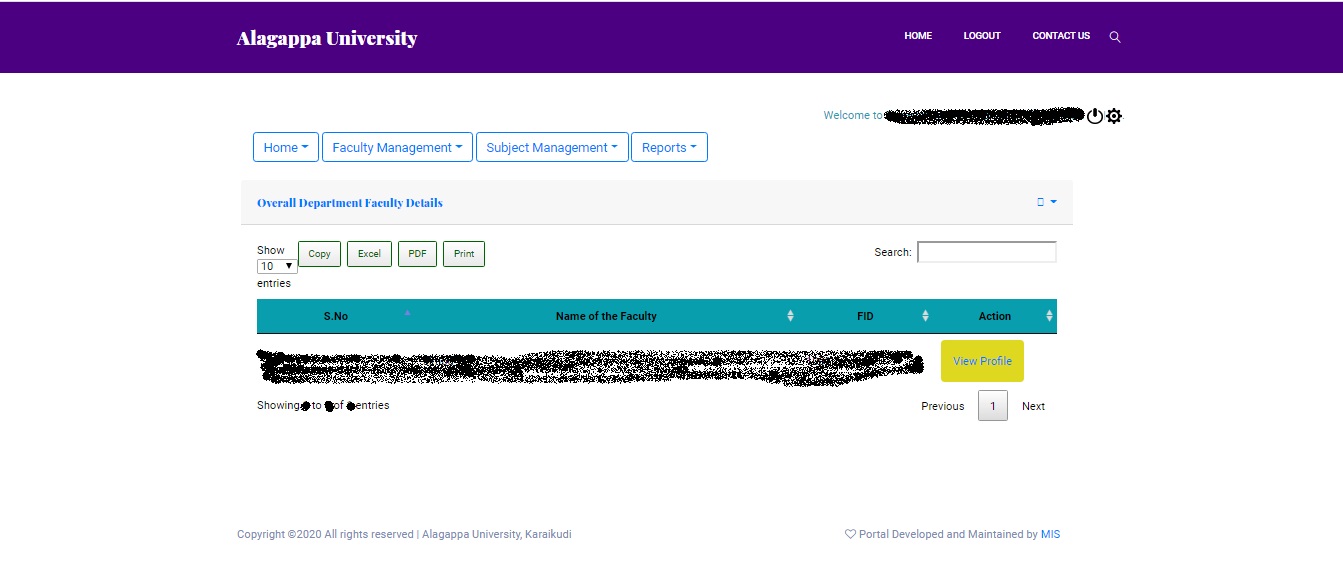
Task: Expand Faculty Management dropdown
Action: [x=397, y=147]
